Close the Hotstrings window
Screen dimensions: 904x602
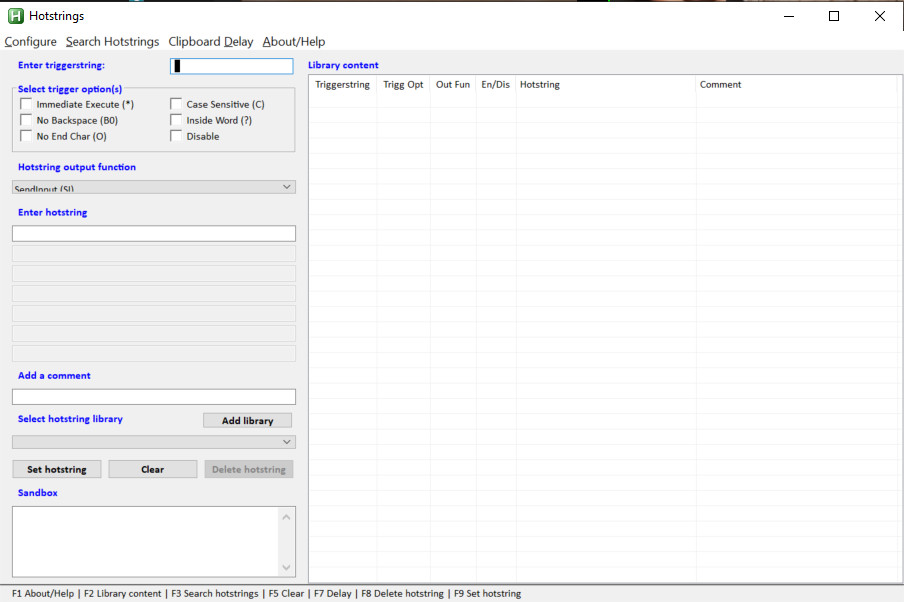tap(880, 16)
